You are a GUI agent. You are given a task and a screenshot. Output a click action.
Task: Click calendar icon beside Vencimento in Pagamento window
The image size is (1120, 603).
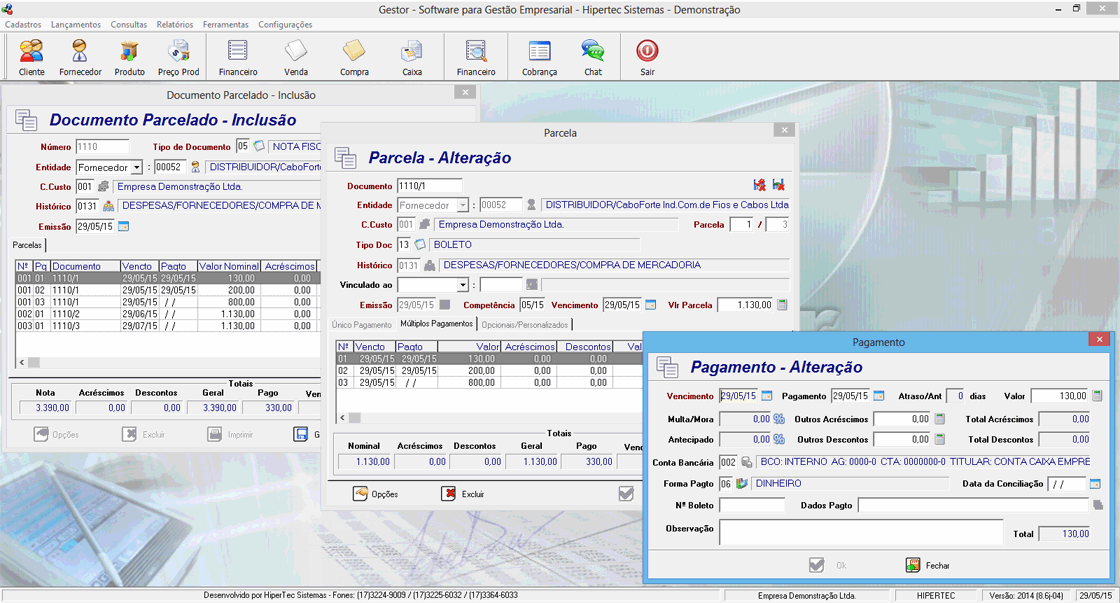point(766,395)
